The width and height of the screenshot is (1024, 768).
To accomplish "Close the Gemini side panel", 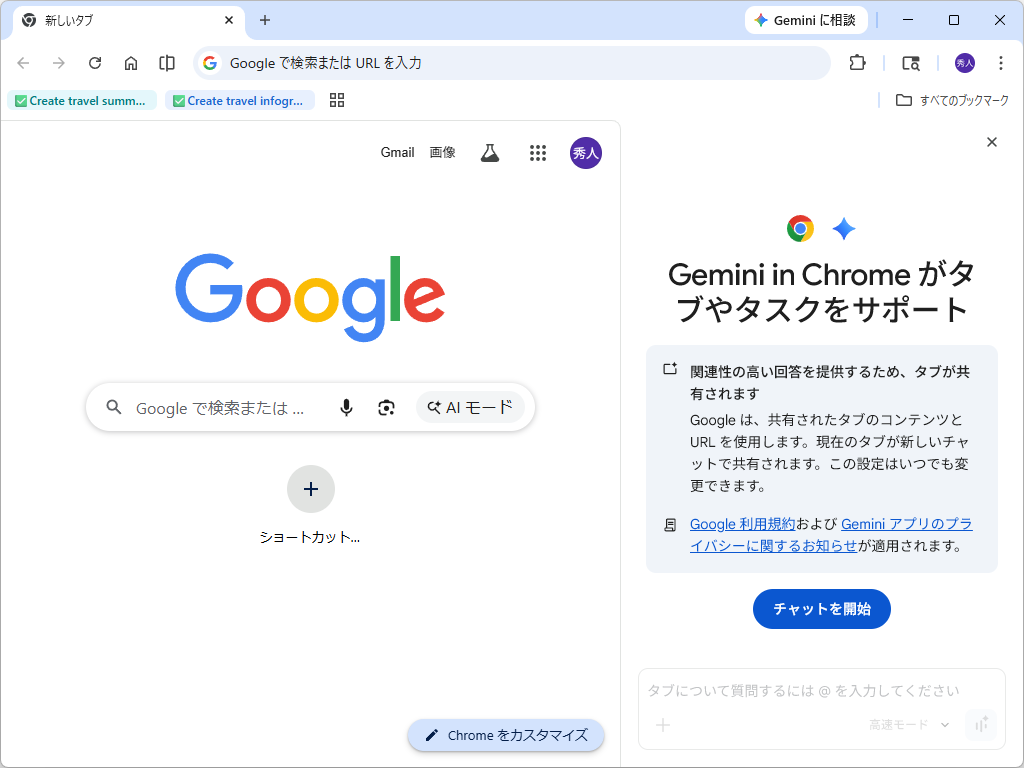I will 991,142.
